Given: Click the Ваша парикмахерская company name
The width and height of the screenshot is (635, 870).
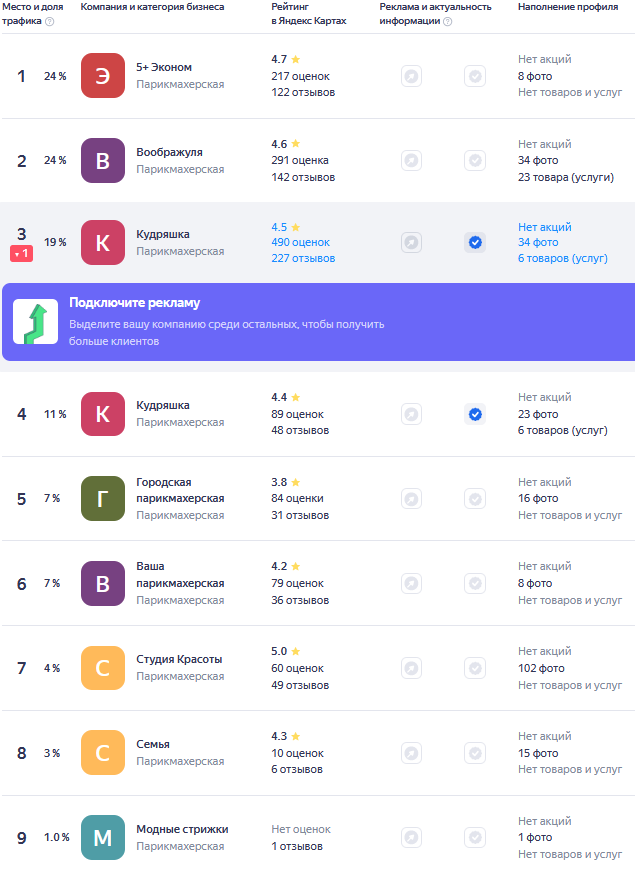Looking at the screenshot, I should click(x=180, y=575).
